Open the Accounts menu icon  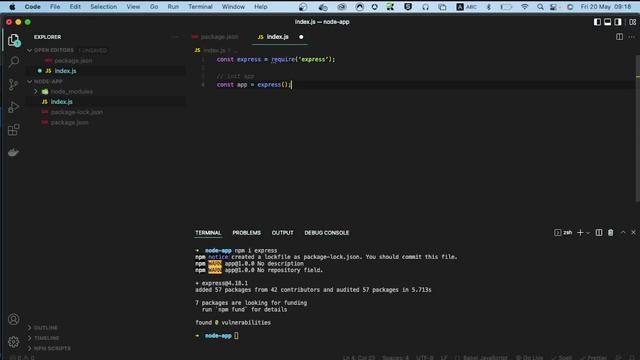13,319
